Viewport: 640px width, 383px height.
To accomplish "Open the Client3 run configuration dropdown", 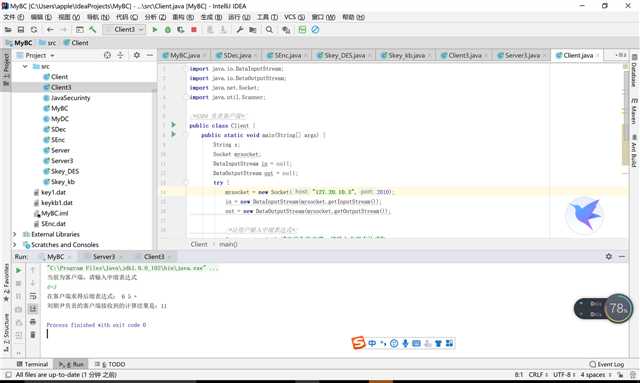I will [x=124, y=29].
